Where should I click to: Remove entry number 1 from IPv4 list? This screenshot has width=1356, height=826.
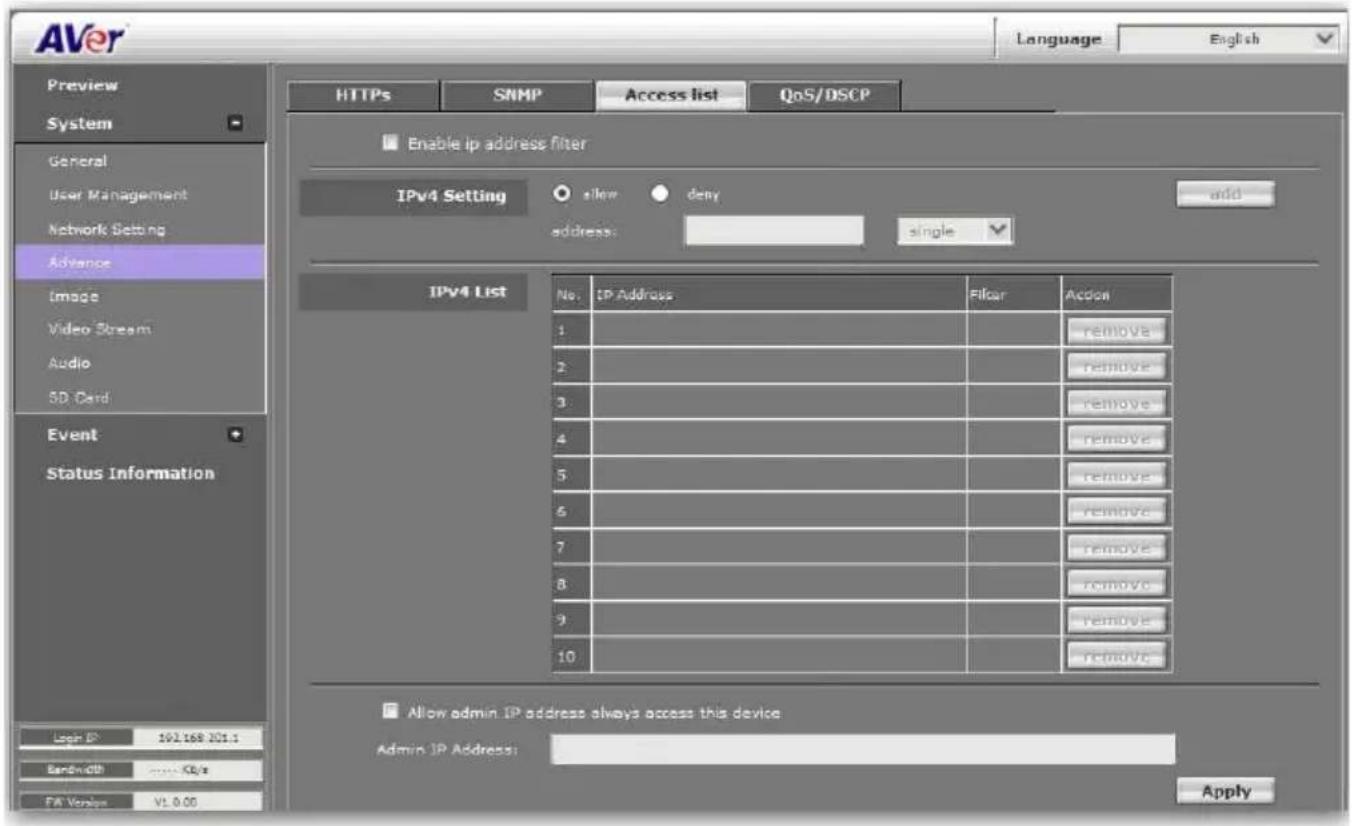pos(1116,330)
